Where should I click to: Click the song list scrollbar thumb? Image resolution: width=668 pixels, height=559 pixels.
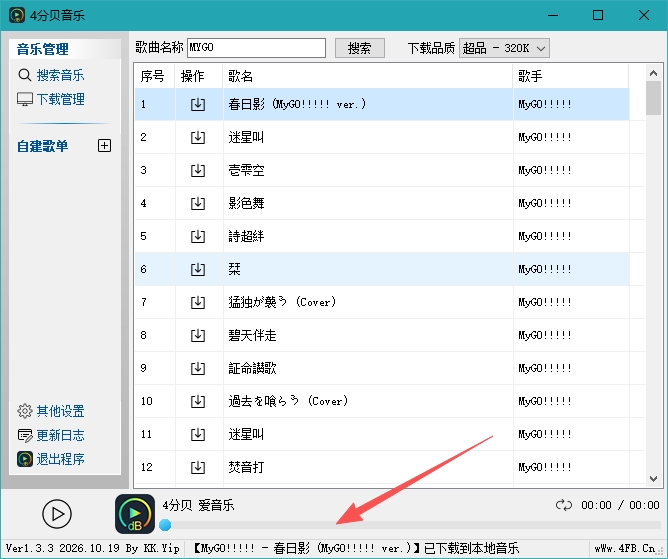pyautogui.click(x=653, y=98)
